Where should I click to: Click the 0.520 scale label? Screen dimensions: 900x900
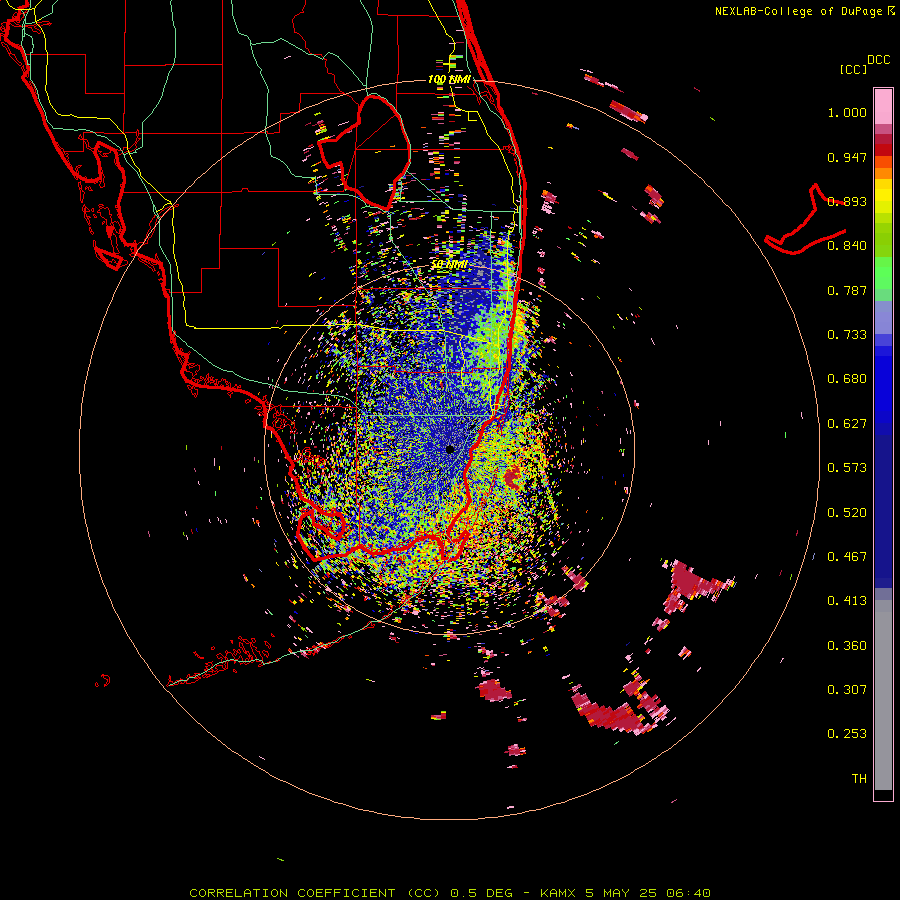847,513
